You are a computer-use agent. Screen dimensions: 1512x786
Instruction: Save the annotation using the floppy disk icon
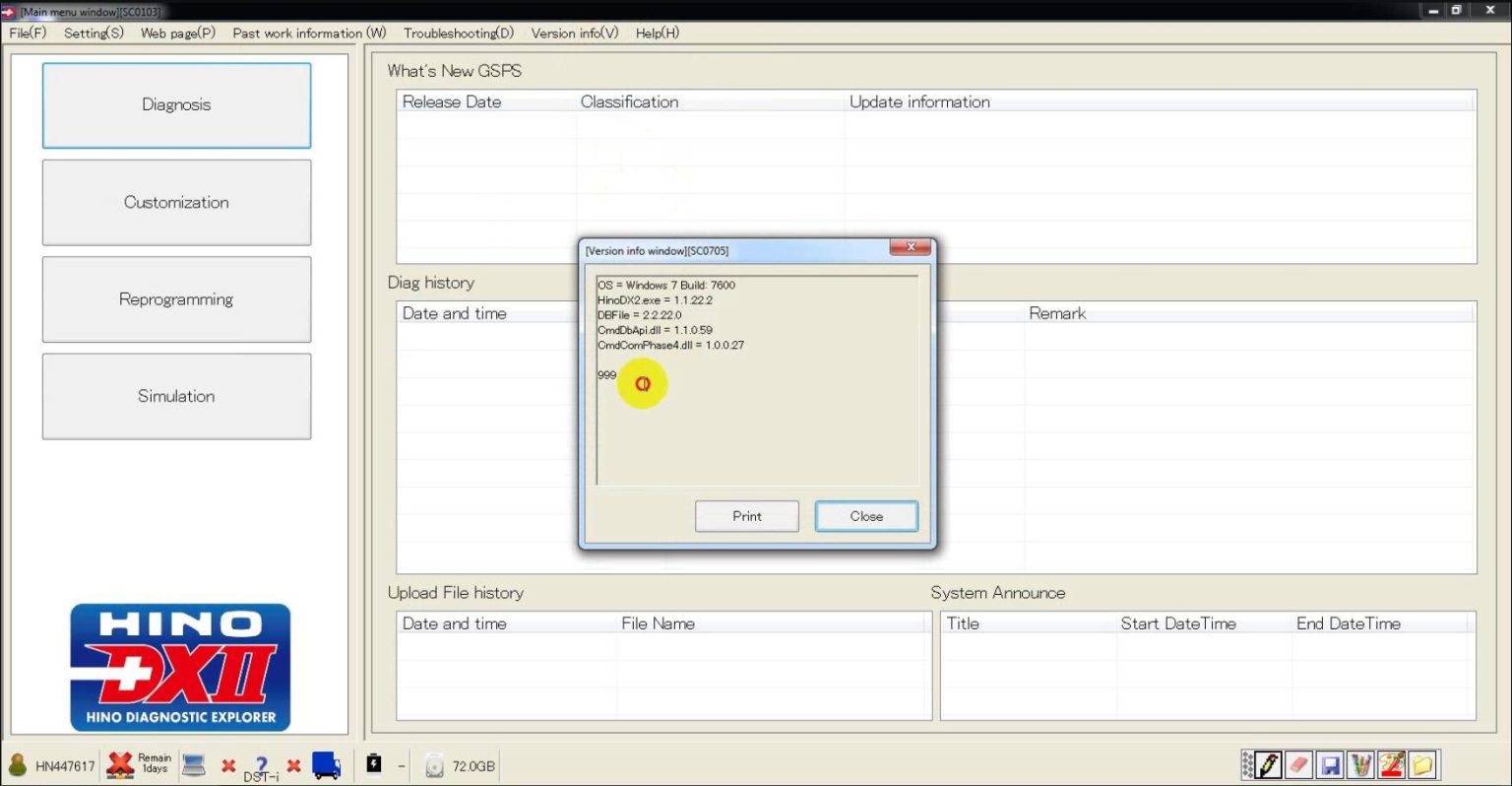coord(1329,764)
